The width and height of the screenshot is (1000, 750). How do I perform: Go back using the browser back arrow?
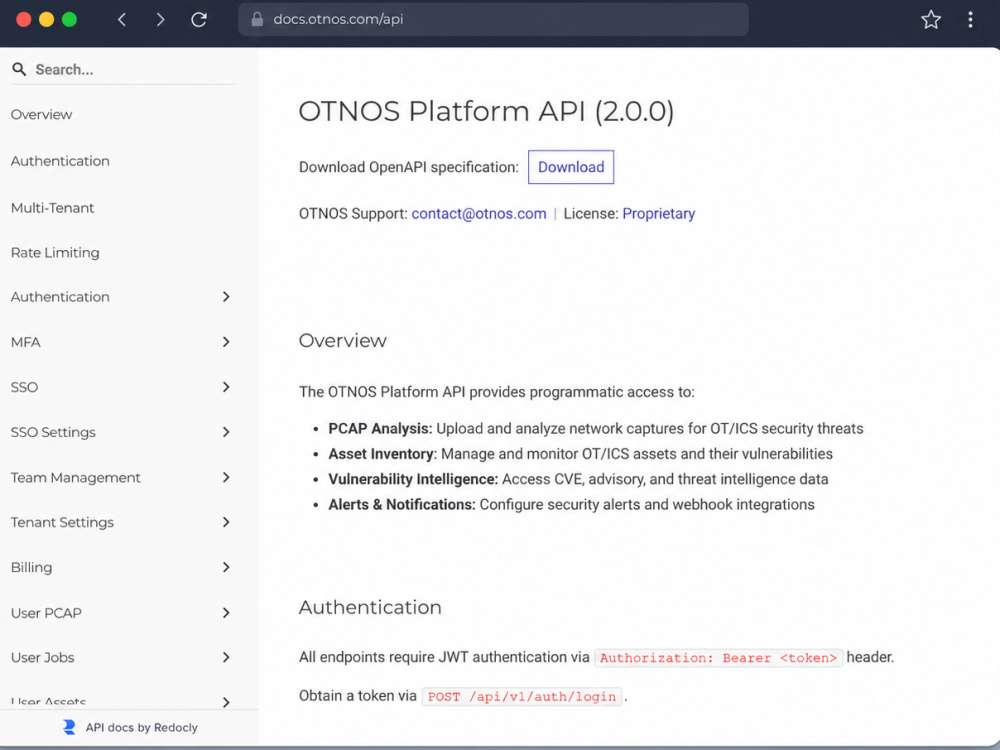coord(122,20)
